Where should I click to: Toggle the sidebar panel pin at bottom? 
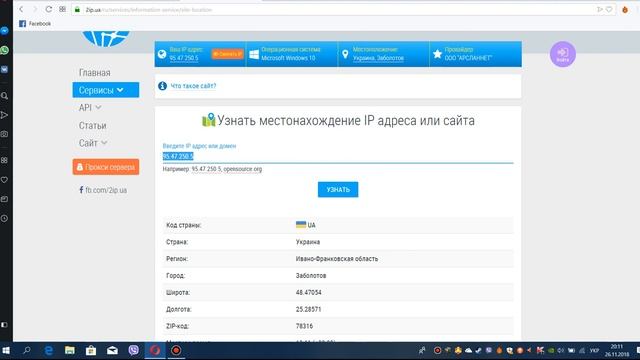coord(4,325)
